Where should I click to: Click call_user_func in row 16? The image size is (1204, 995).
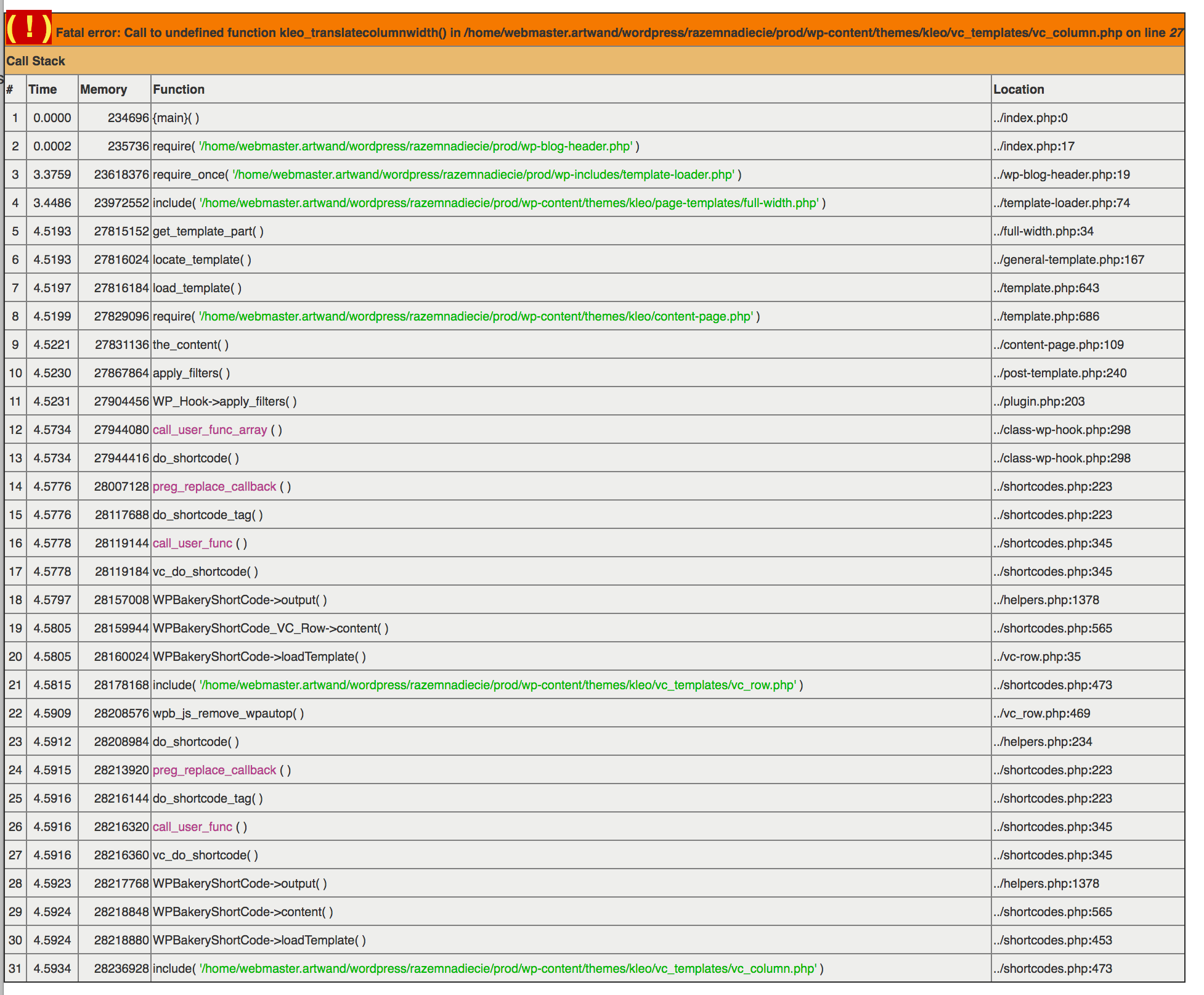[x=192, y=543]
